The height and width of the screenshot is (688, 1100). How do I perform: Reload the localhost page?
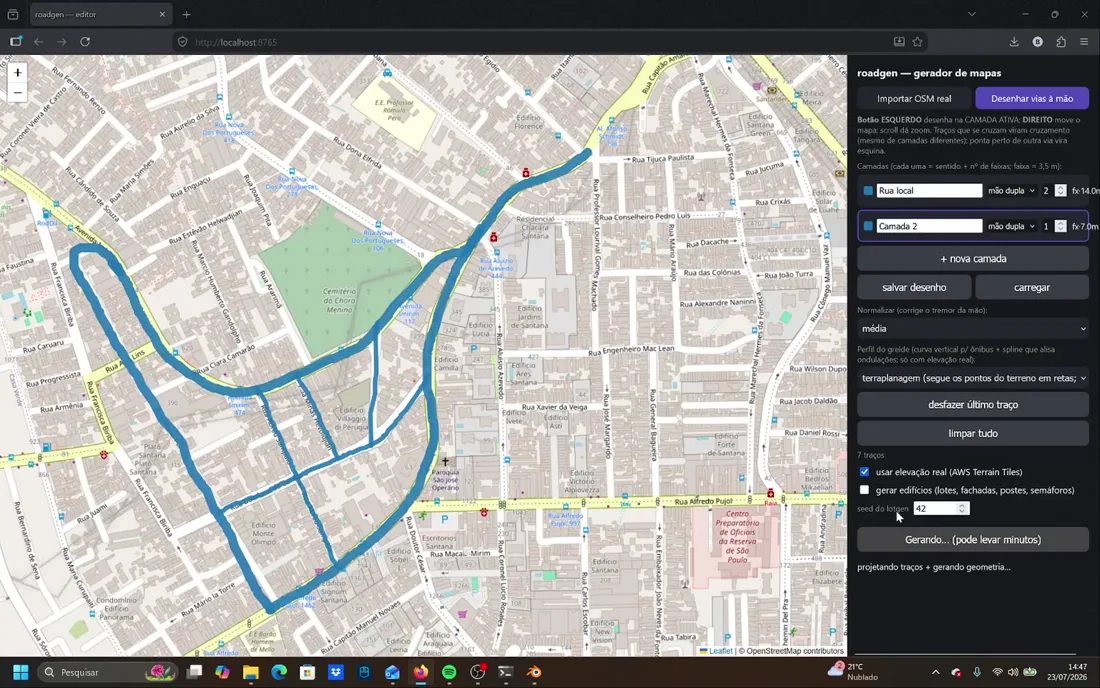(x=85, y=42)
